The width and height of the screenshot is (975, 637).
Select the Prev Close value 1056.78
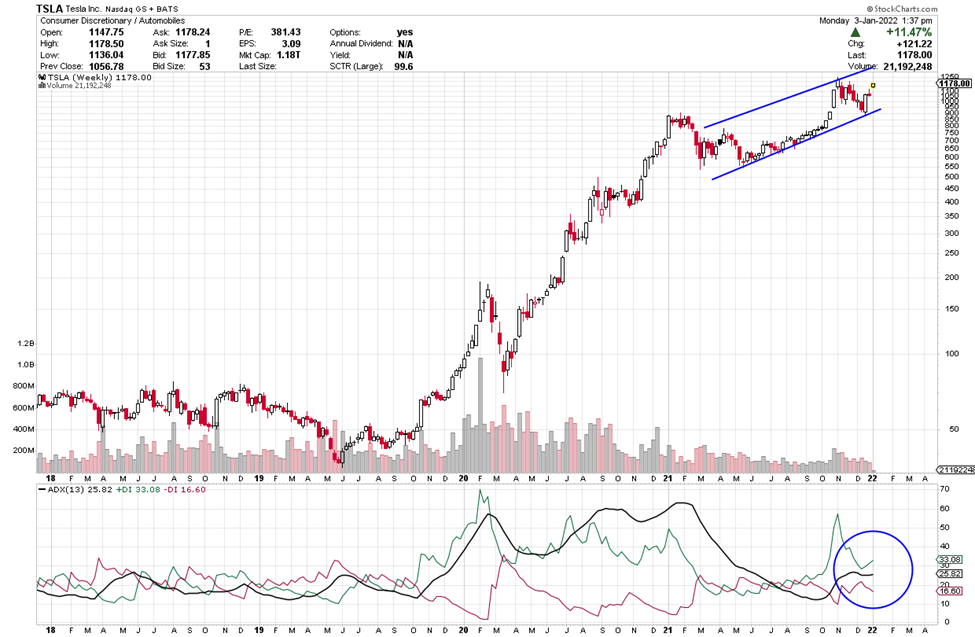coord(106,66)
